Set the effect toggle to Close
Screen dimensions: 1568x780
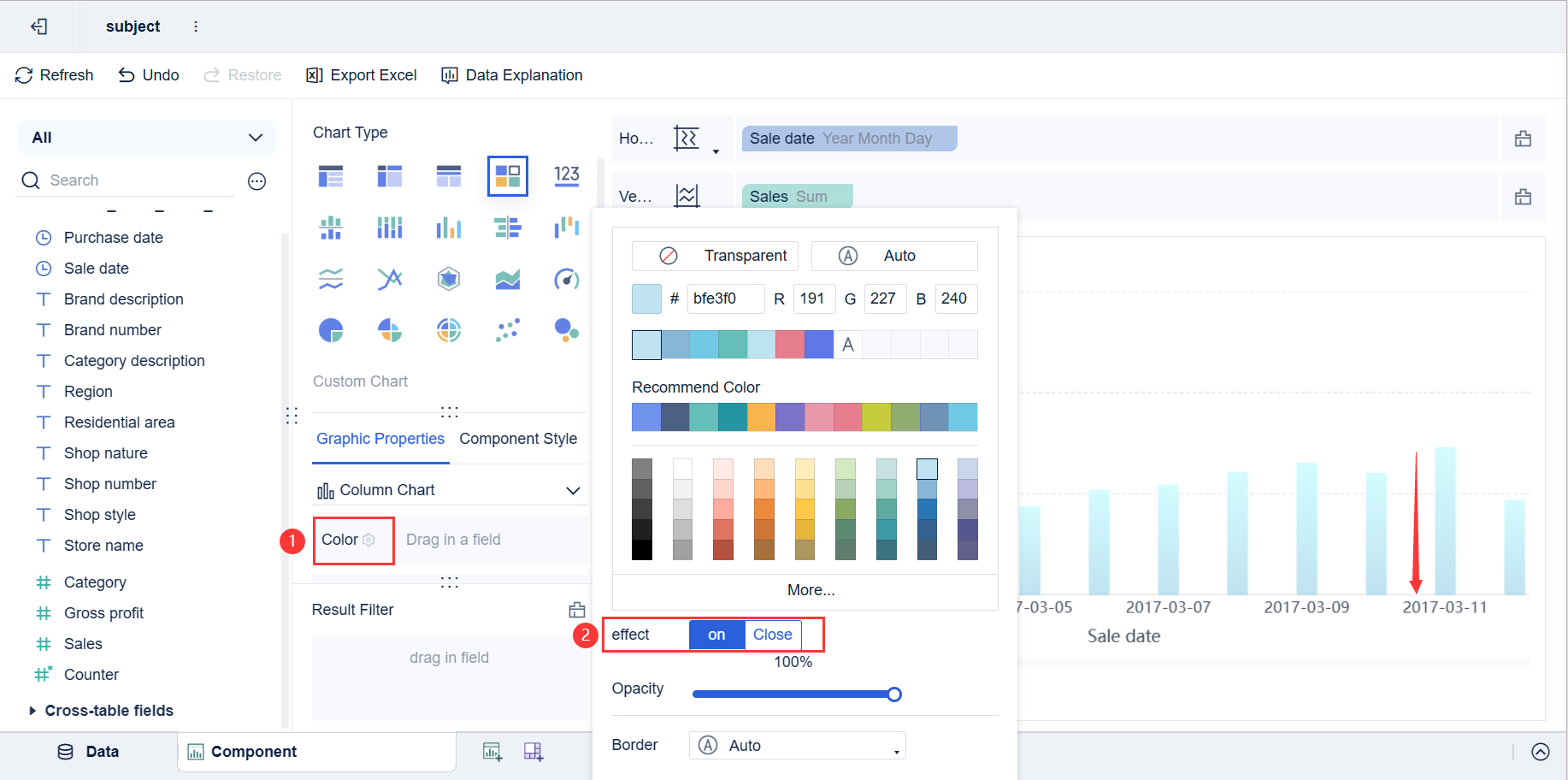[772, 635]
